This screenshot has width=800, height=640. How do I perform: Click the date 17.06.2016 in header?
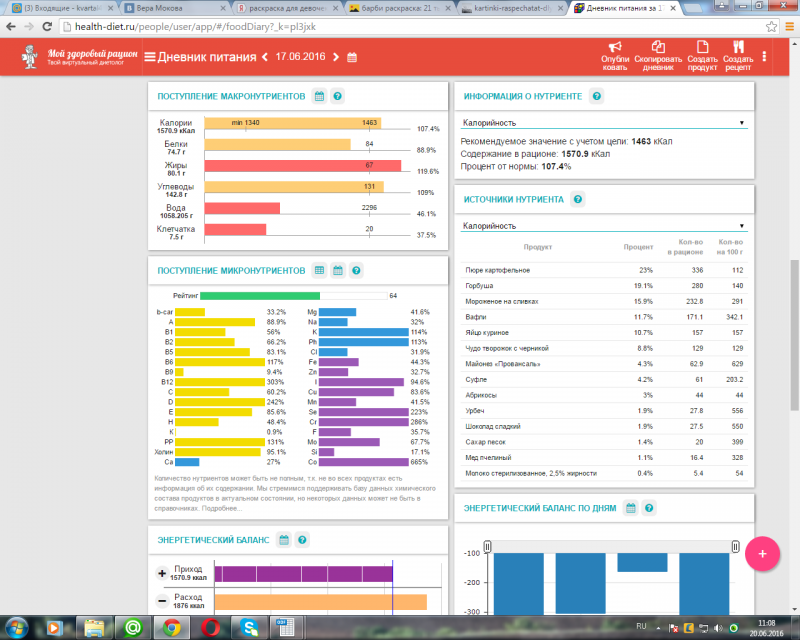pos(300,57)
